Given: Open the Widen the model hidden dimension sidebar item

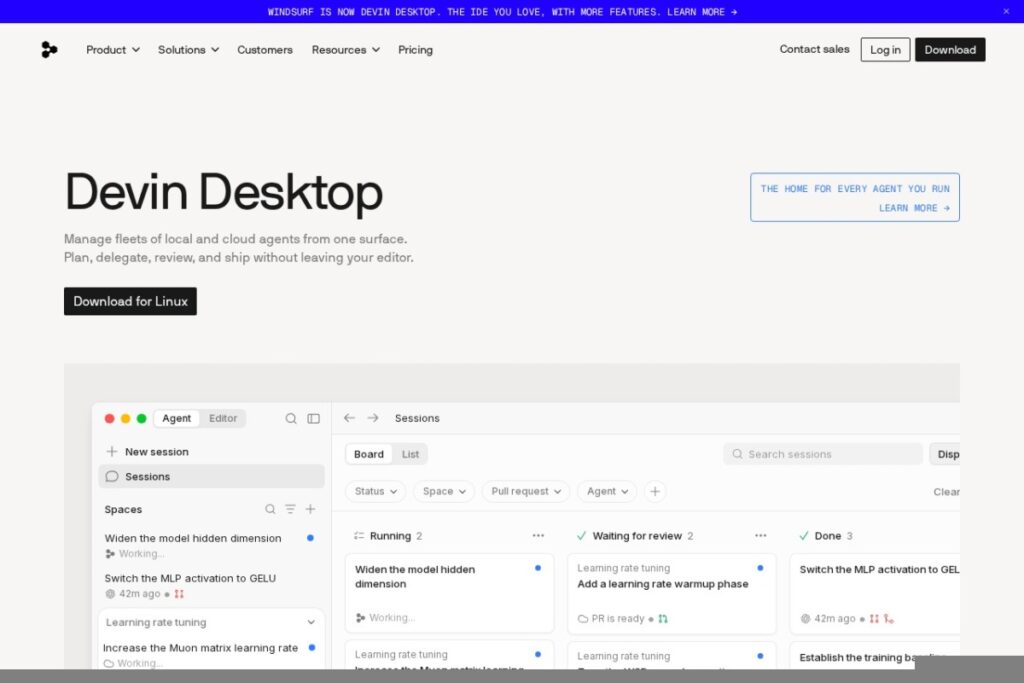Looking at the screenshot, I should click(209, 545).
